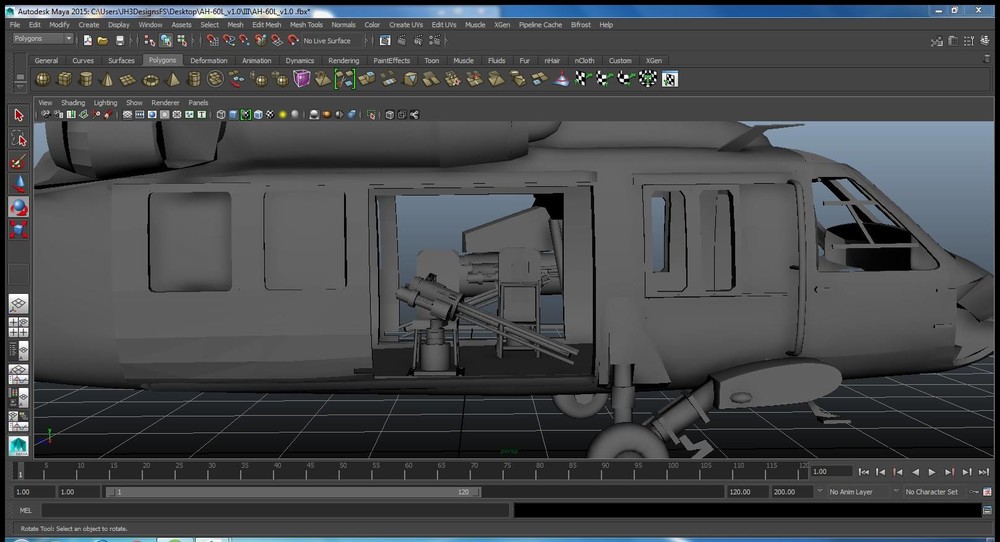
Task: Create a polygon sphere from shelf
Action: [43, 79]
